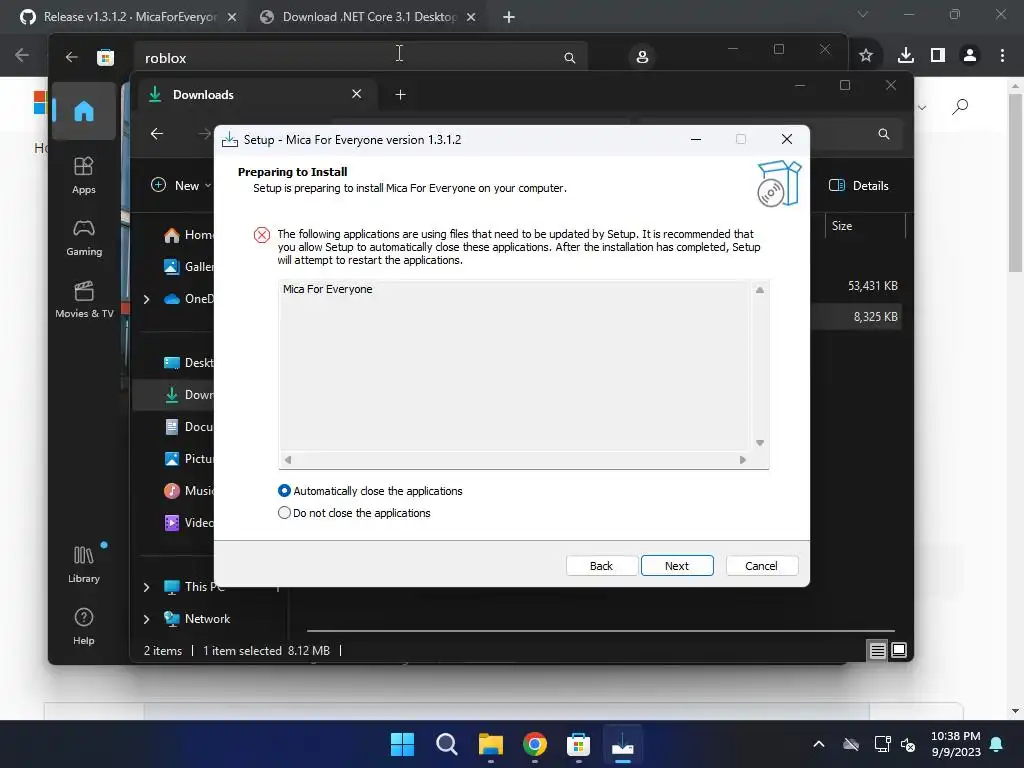Open notification bell in taskbar
The height and width of the screenshot is (768, 1024).
pos(997,744)
